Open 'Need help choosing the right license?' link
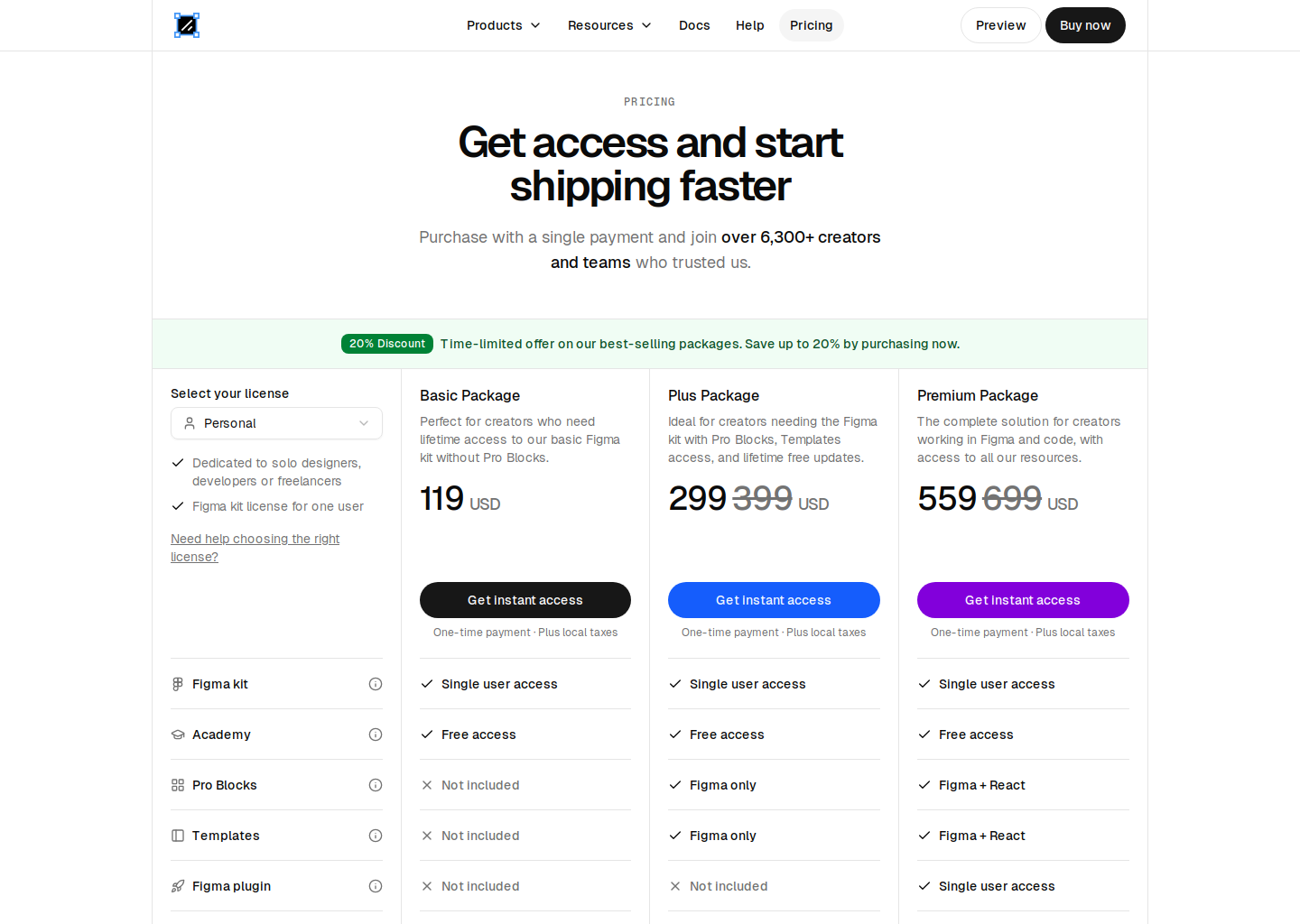1300x924 pixels. coord(255,547)
